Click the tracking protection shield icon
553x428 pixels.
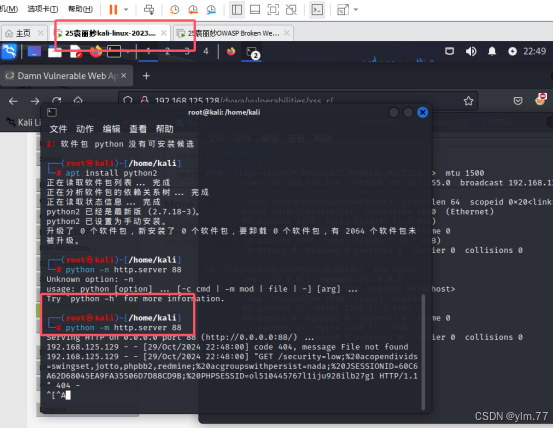click(x=128, y=100)
